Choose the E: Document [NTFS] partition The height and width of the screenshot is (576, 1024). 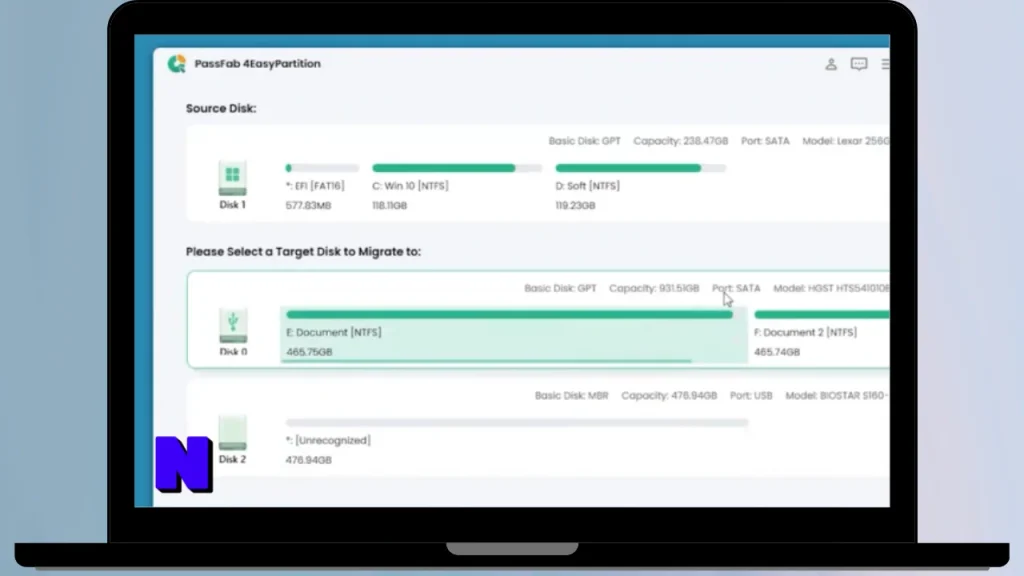[x=514, y=334]
